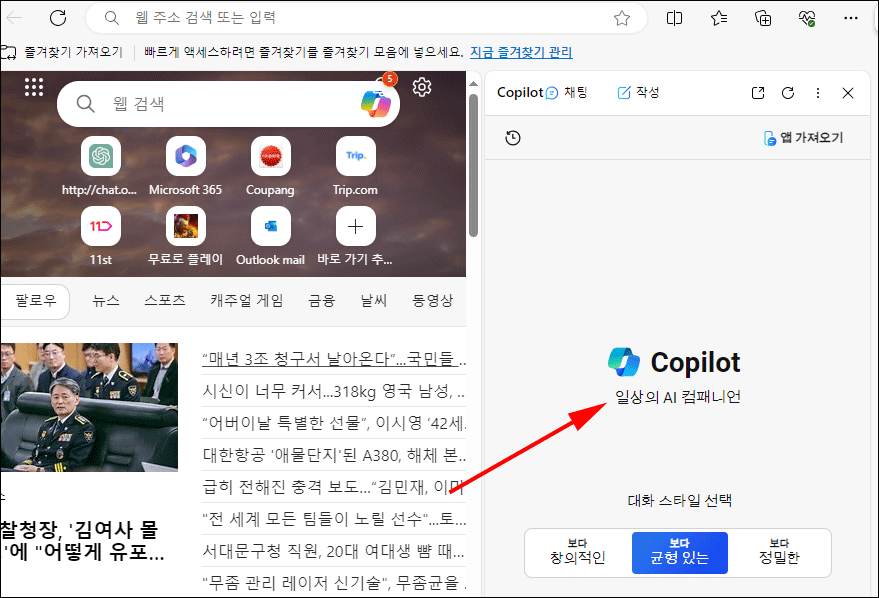Open Copilot pane more options menu
879x598 pixels.
pos(818,93)
